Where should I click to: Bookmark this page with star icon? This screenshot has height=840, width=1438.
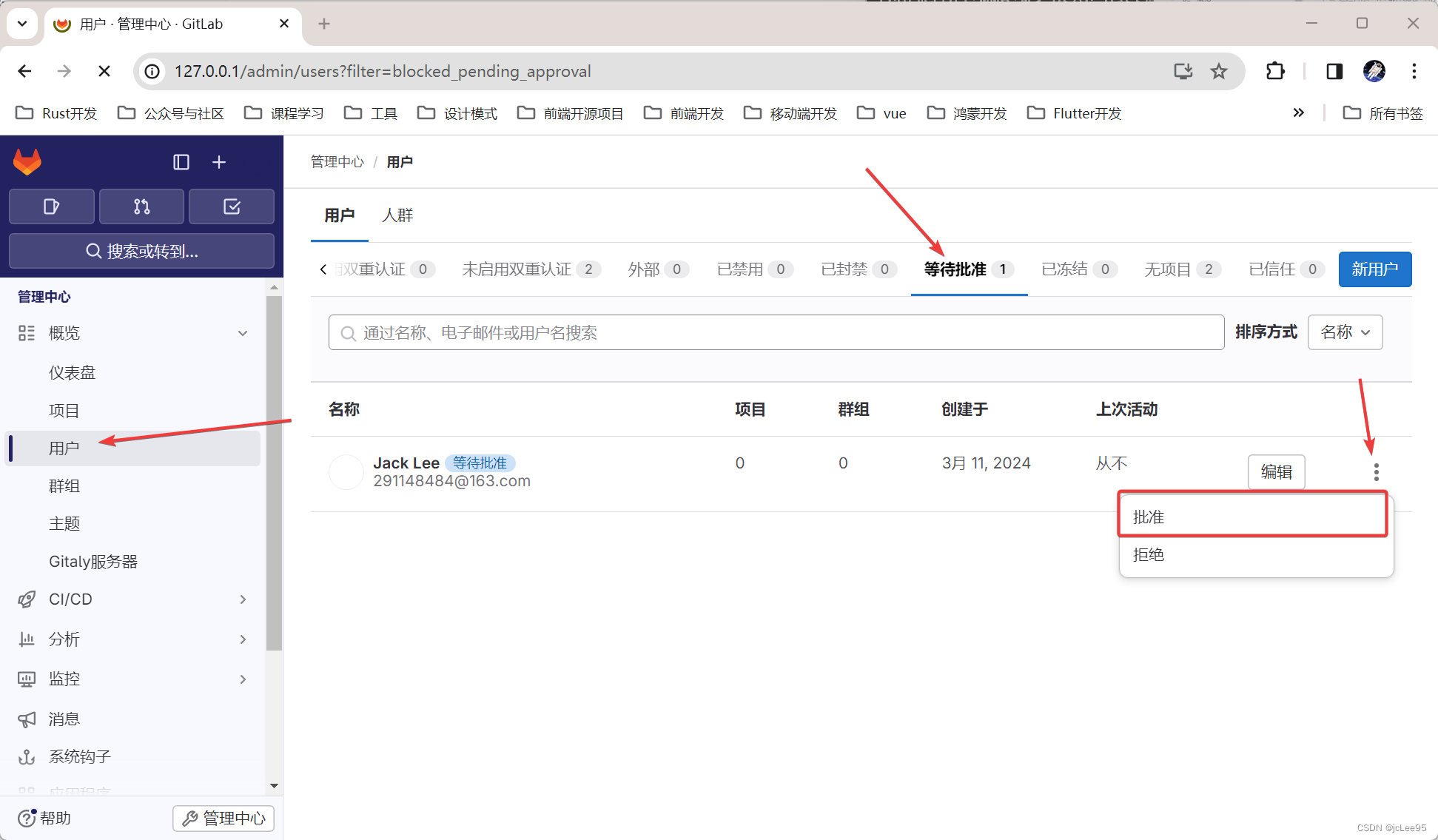1219,71
